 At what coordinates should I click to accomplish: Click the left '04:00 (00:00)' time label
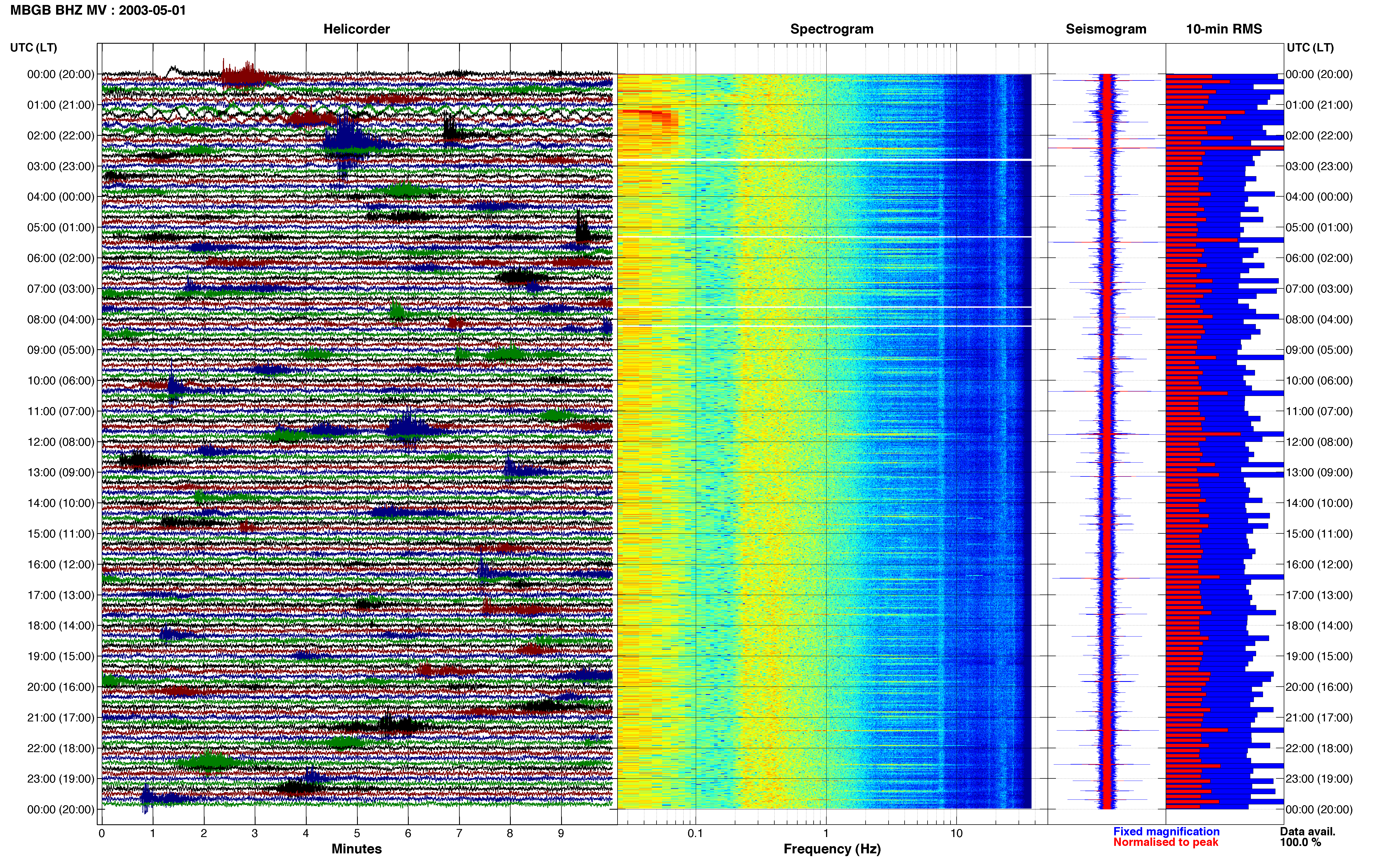coord(61,197)
